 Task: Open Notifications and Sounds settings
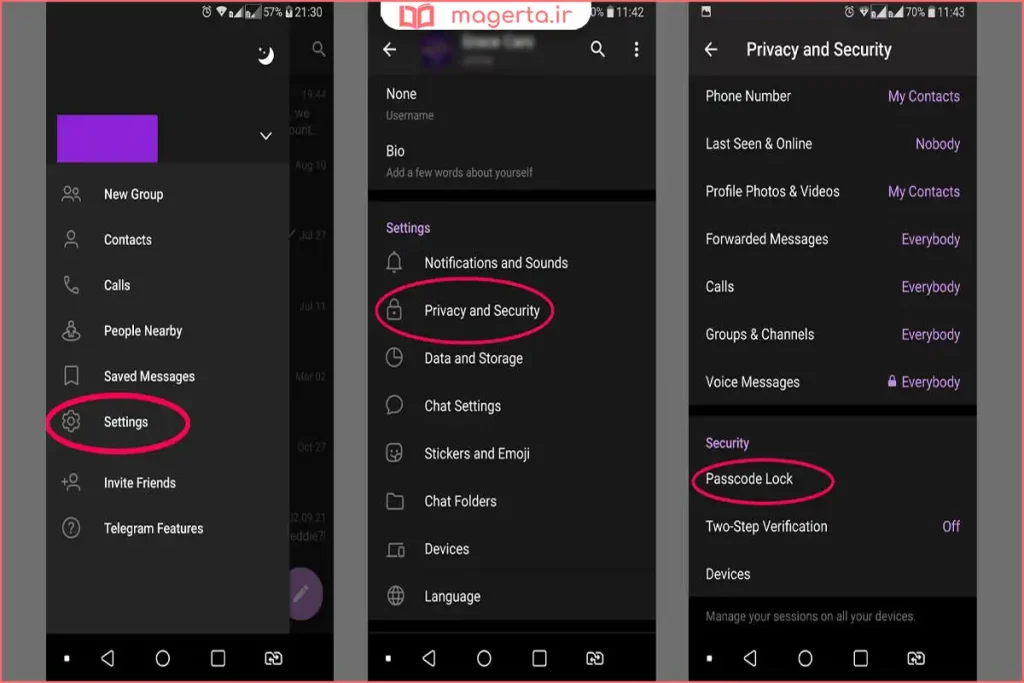coord(495,263)
